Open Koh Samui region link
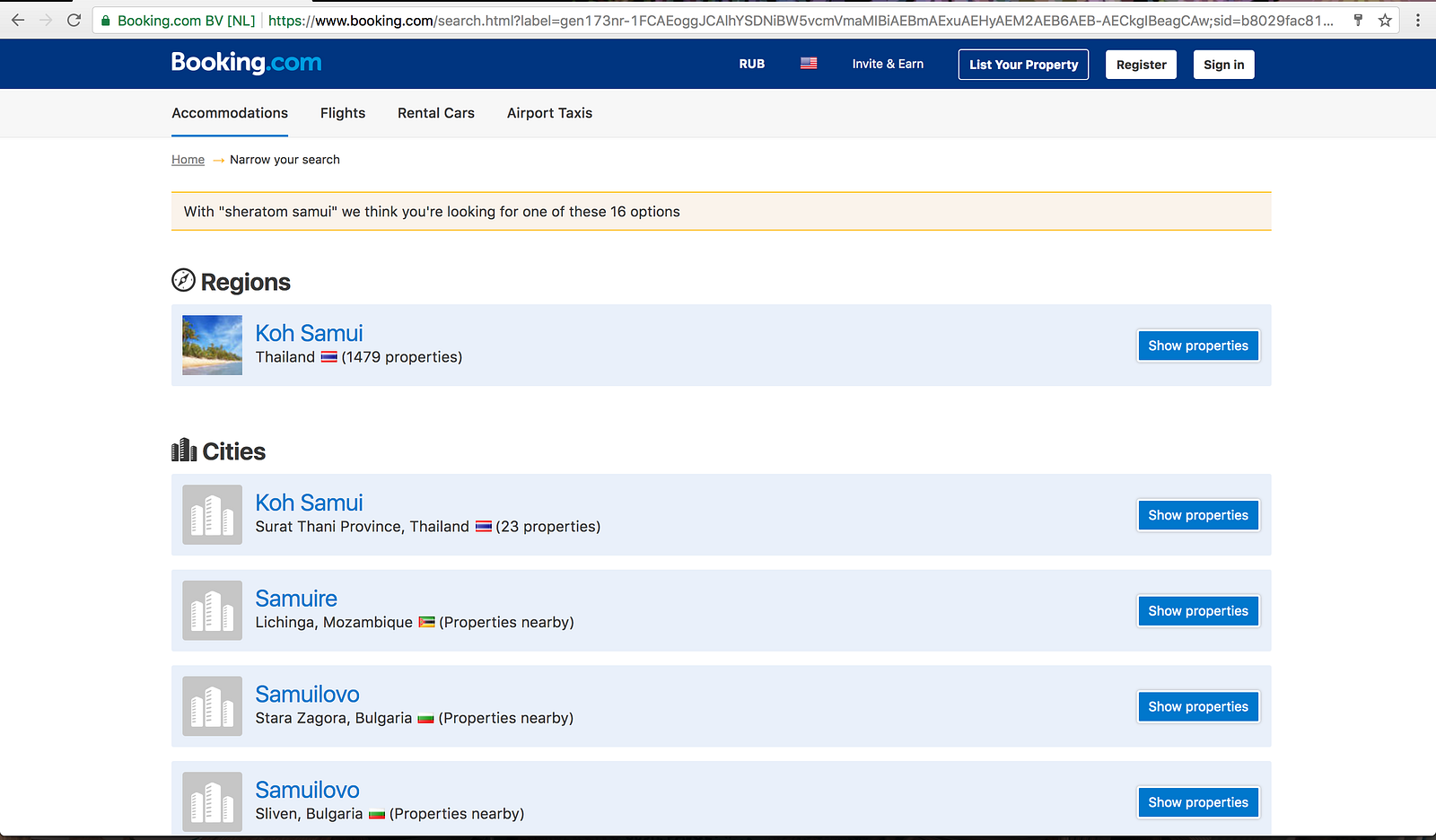 309,333
